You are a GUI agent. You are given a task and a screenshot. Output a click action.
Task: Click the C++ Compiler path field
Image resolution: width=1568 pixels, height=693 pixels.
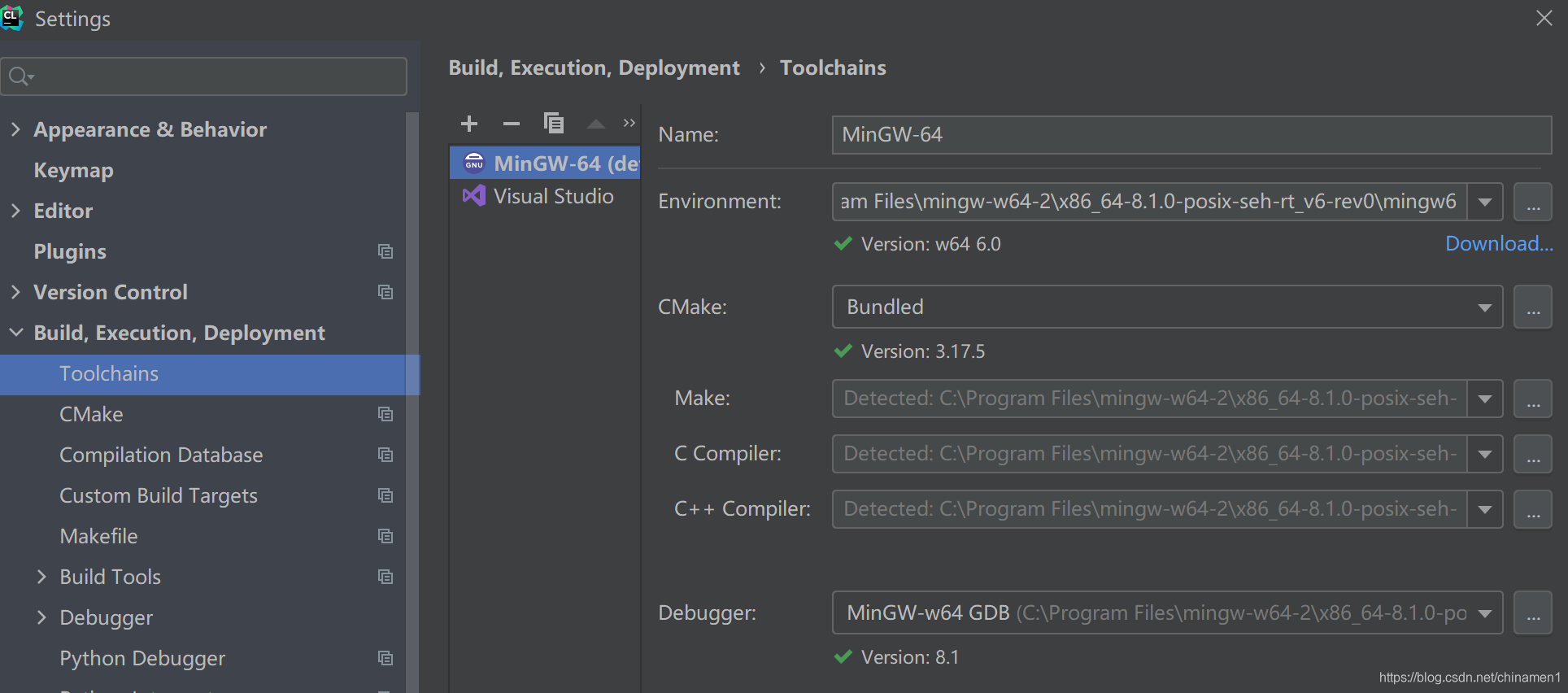pos(1150,509)
